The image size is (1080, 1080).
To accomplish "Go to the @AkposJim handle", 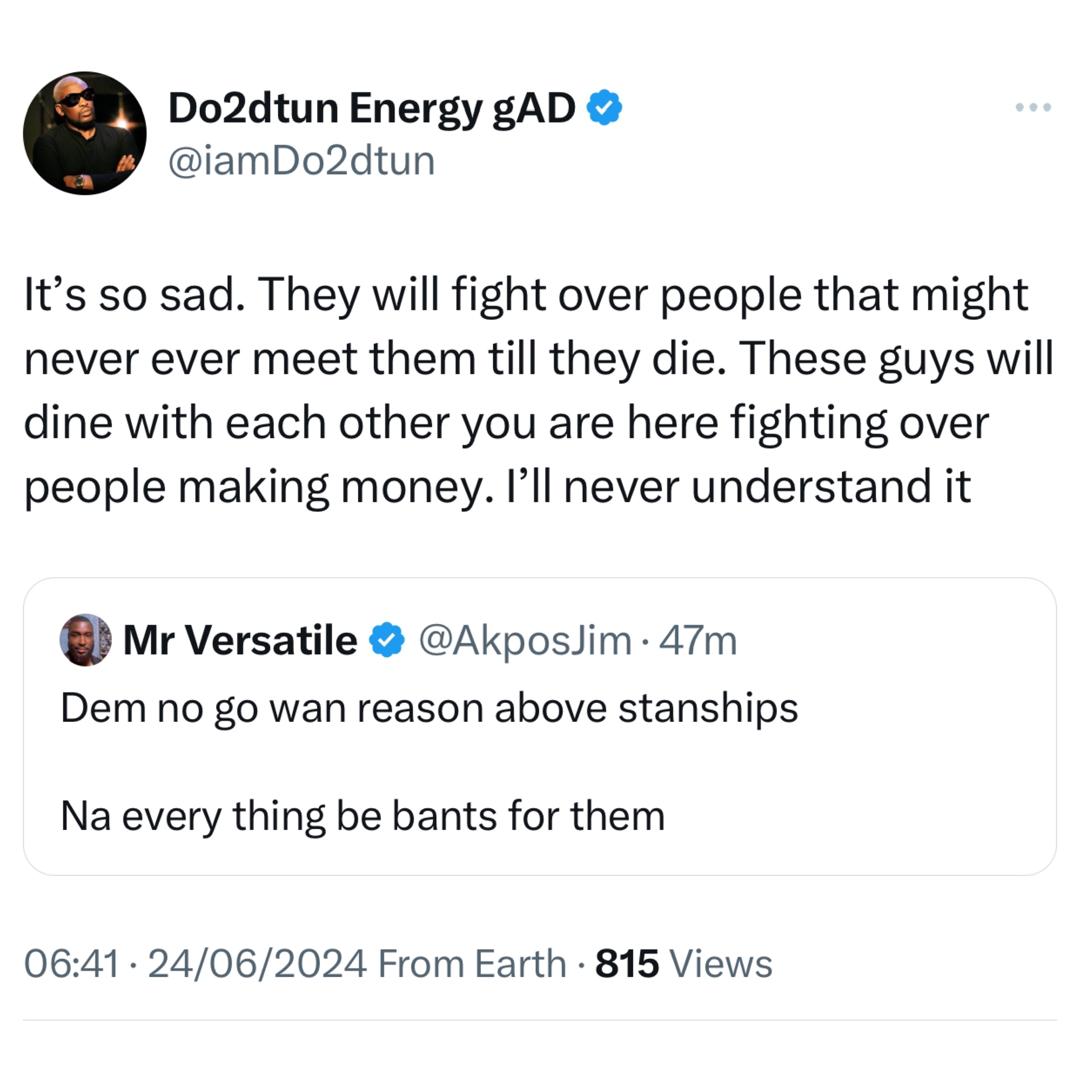I will 524,640.
